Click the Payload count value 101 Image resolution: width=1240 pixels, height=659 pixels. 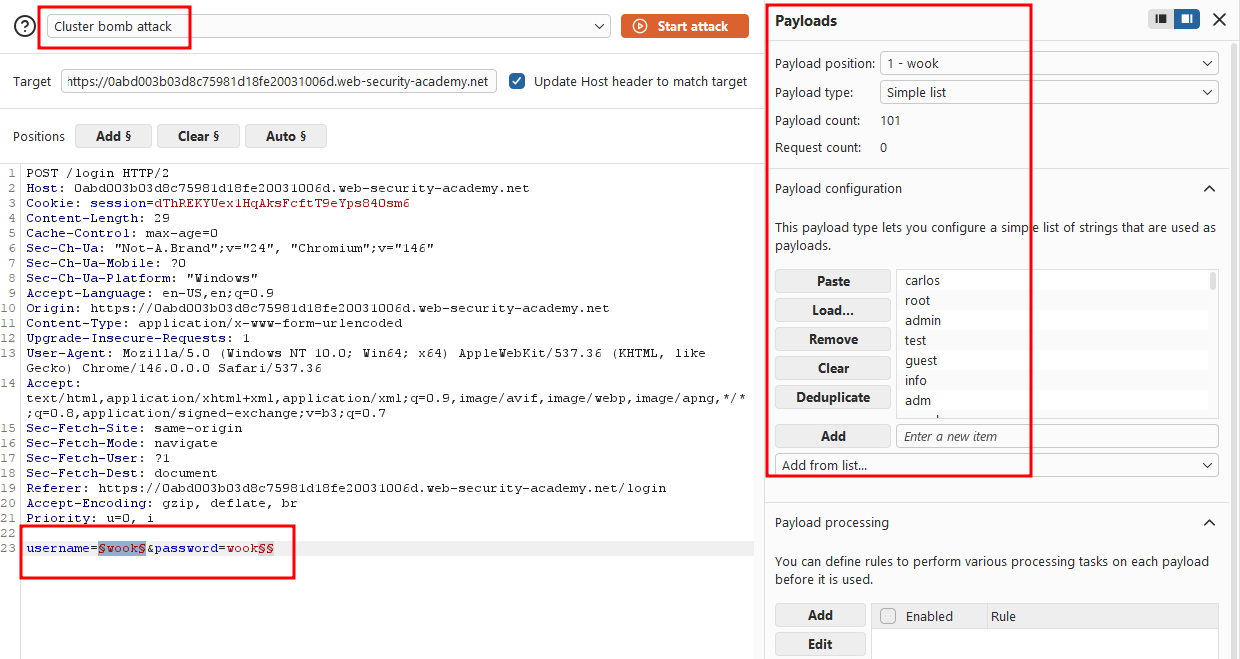pos(890,121)
